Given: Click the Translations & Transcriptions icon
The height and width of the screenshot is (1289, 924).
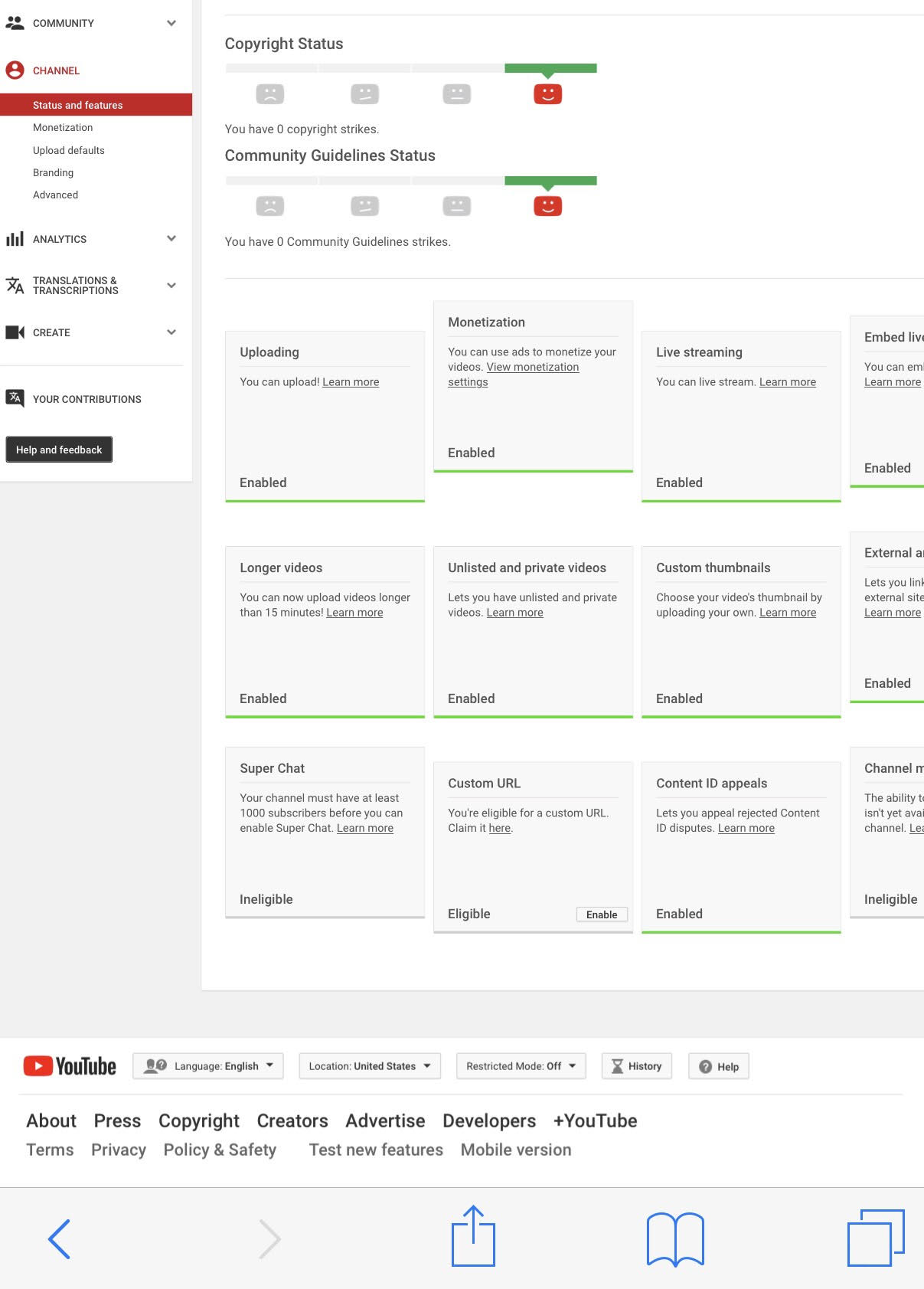Looking at the screenshot, I should point(15,286).
